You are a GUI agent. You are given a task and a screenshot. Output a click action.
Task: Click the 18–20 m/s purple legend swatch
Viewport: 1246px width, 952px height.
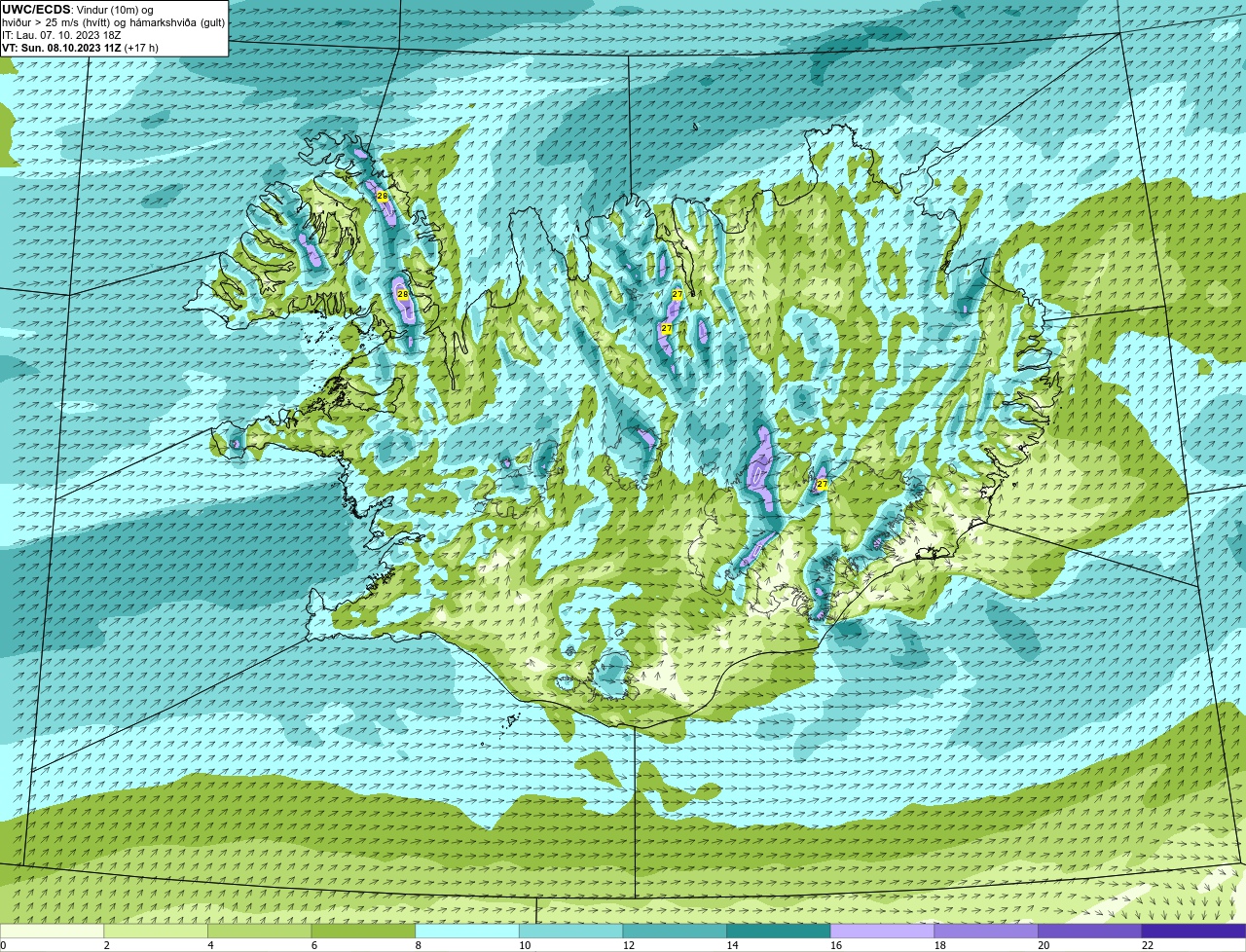coord(986,931)
